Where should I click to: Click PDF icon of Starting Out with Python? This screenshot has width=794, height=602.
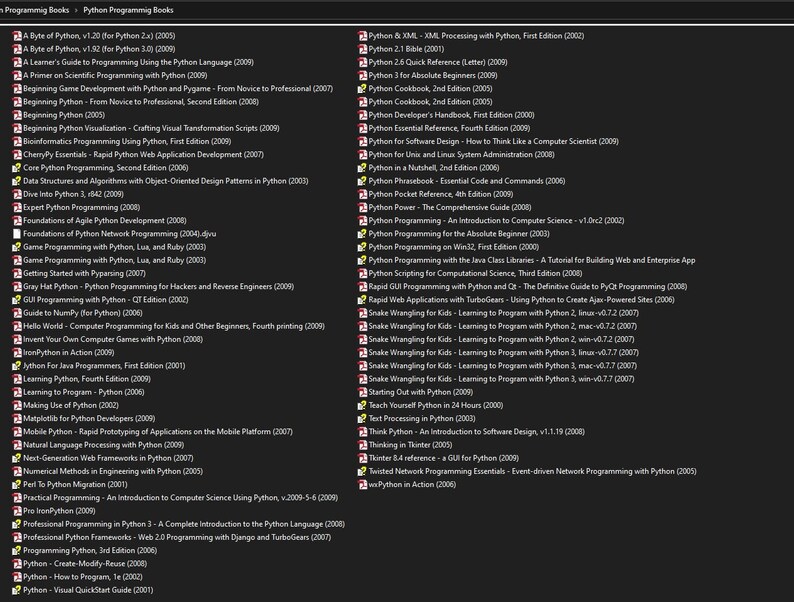click(x=363, y=392)
